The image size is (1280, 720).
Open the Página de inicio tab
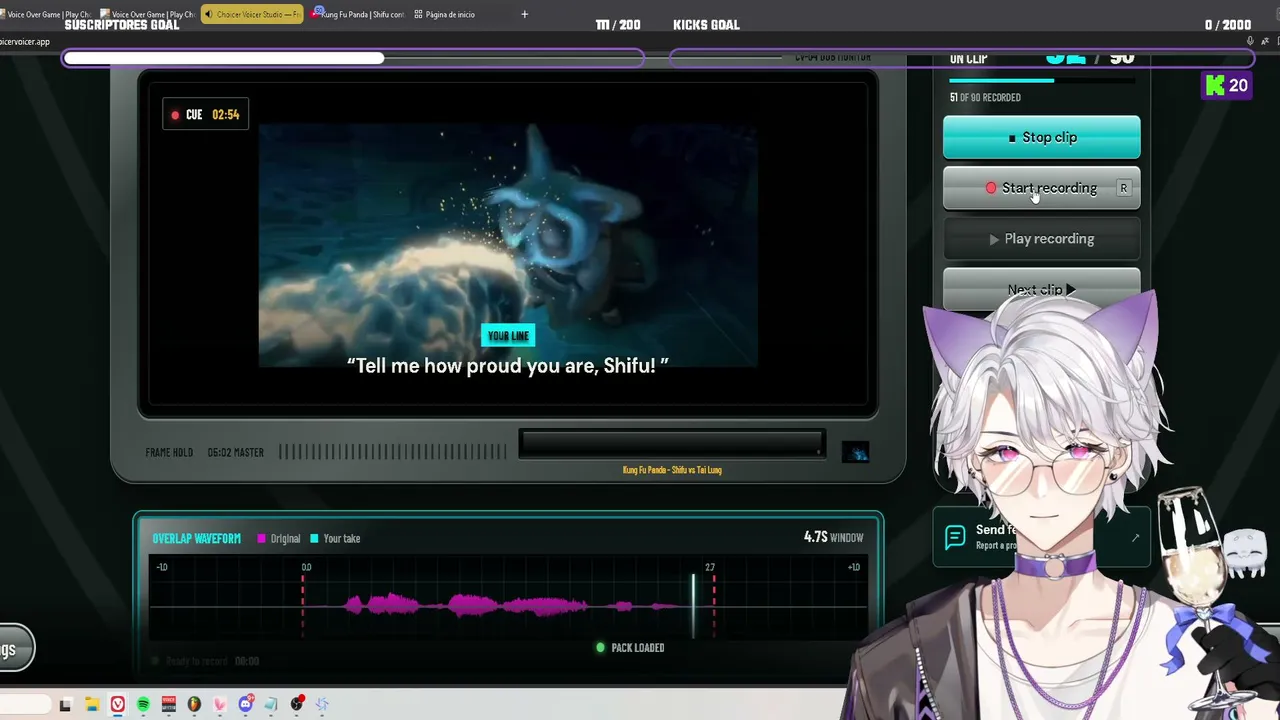pos(444,14)
